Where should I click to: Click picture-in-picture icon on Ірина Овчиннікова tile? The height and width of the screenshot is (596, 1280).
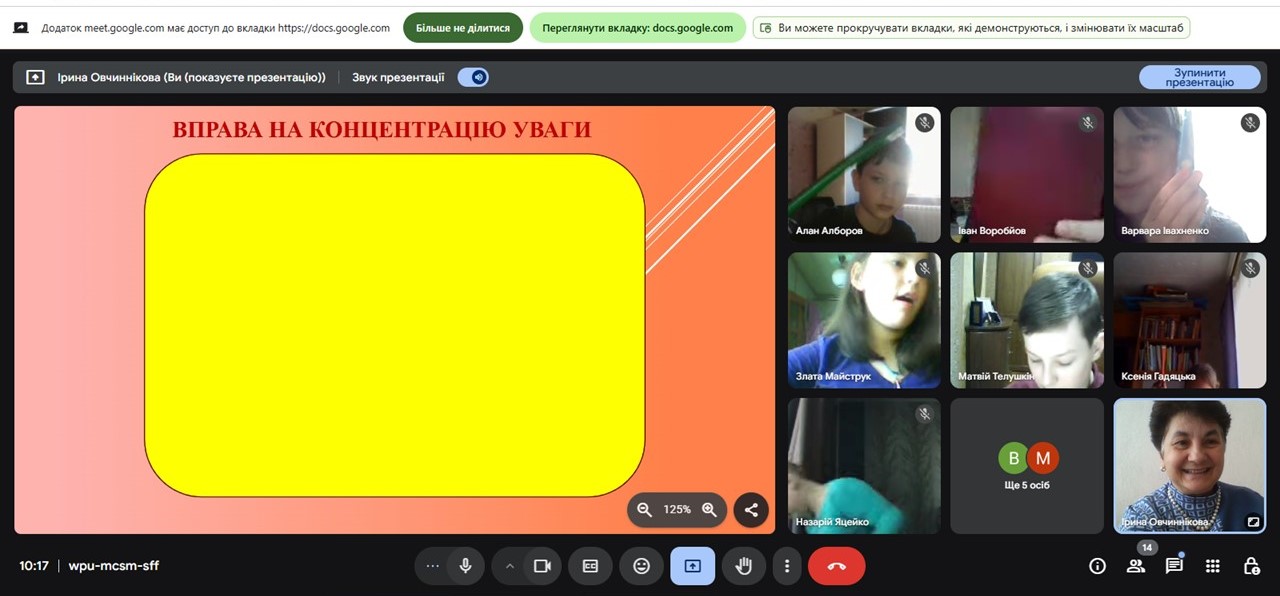[1251, 521]
